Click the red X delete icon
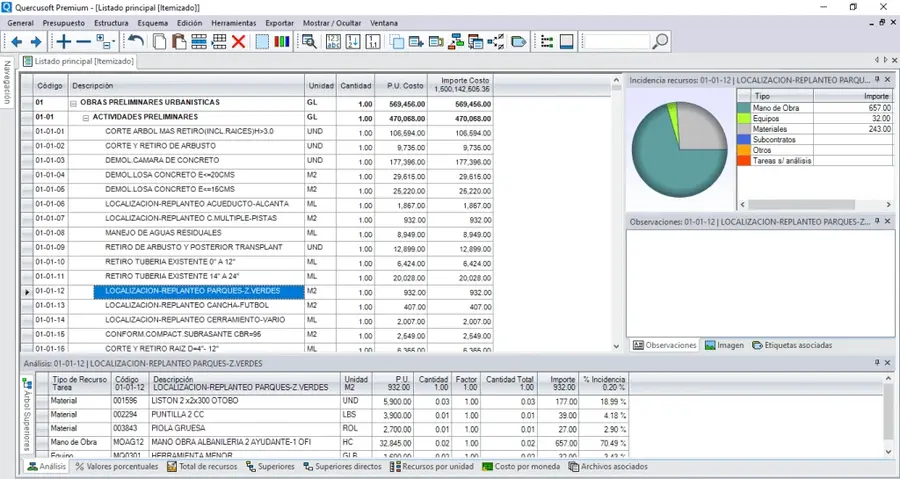900x479 pixels. pyautogui.click(x=238, y=42)
